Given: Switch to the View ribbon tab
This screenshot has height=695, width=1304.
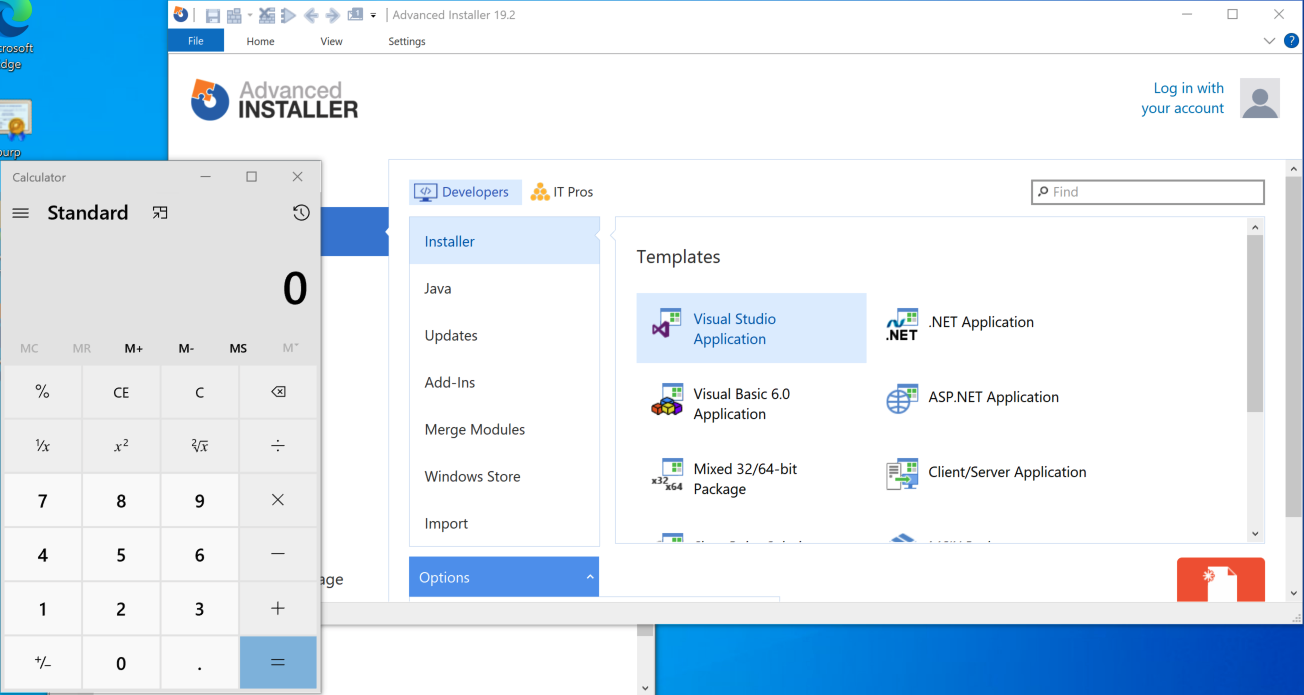Looking at the screenshot, I should (331, 41).
